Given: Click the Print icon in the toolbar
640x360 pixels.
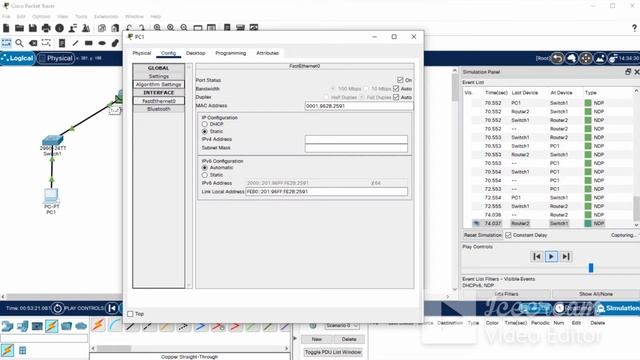Looking at the screenshot, I should [46, 28].
